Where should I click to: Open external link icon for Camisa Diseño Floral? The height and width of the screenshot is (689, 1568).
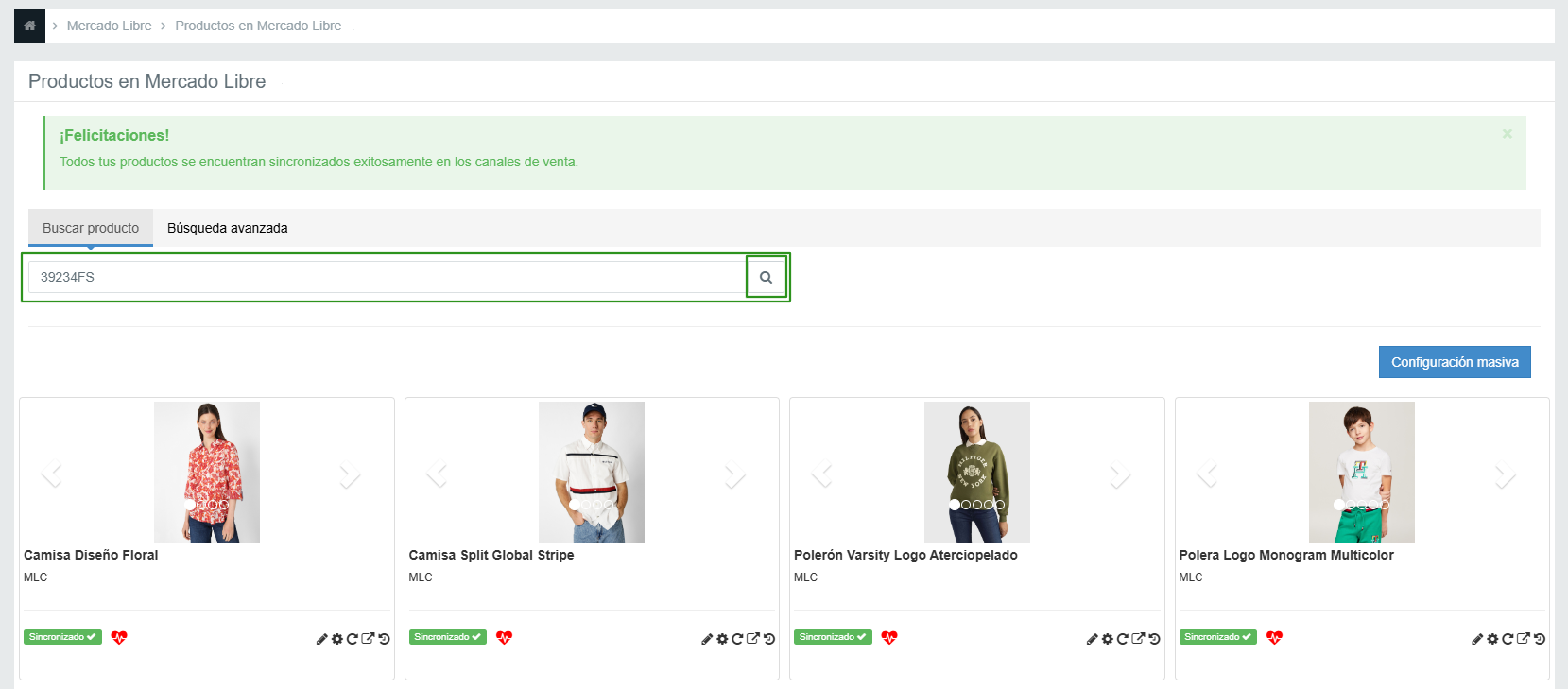coord(368,639)
